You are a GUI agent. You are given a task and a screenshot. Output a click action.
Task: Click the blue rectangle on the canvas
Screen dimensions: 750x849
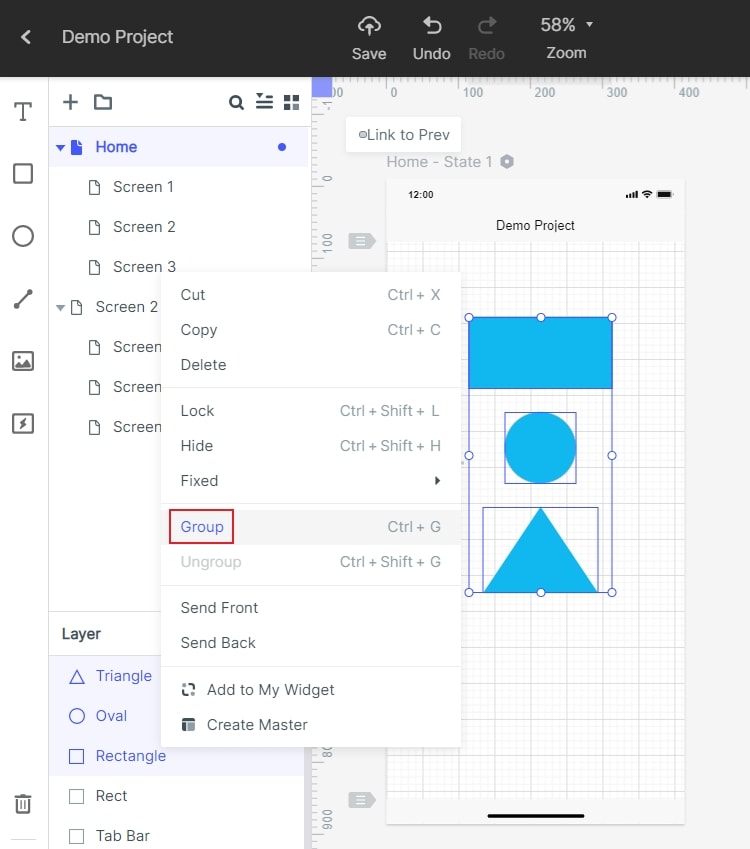point(540,353)
